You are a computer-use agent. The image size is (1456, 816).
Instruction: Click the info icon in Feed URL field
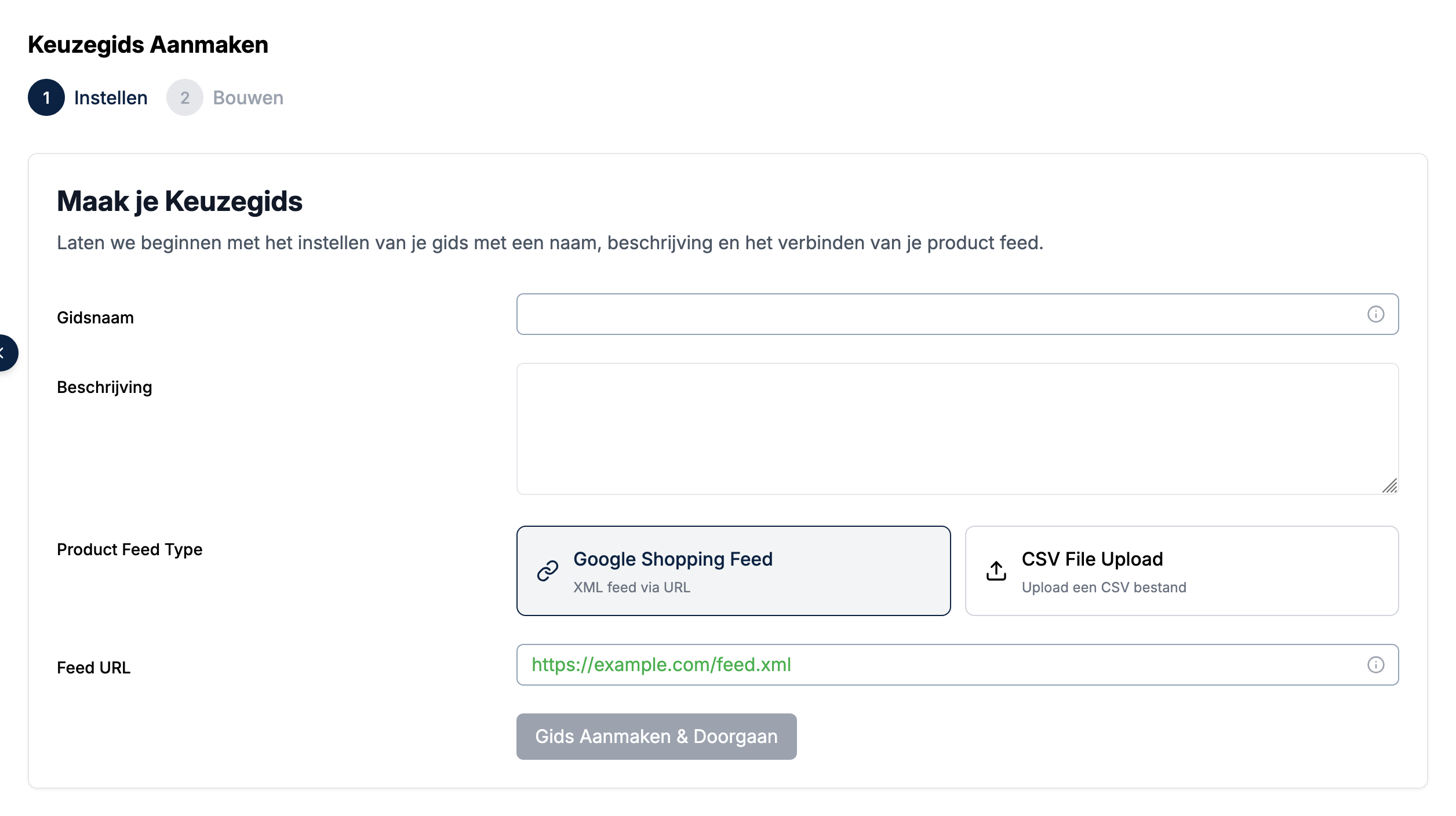coord(1375,665)
